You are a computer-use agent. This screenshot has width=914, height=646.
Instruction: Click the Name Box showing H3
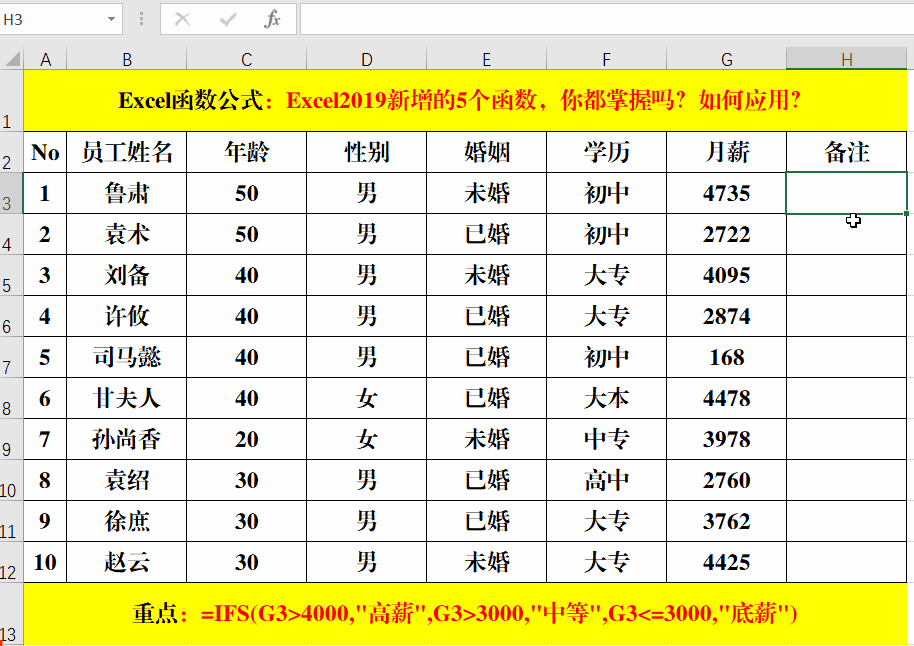point(51,19)
